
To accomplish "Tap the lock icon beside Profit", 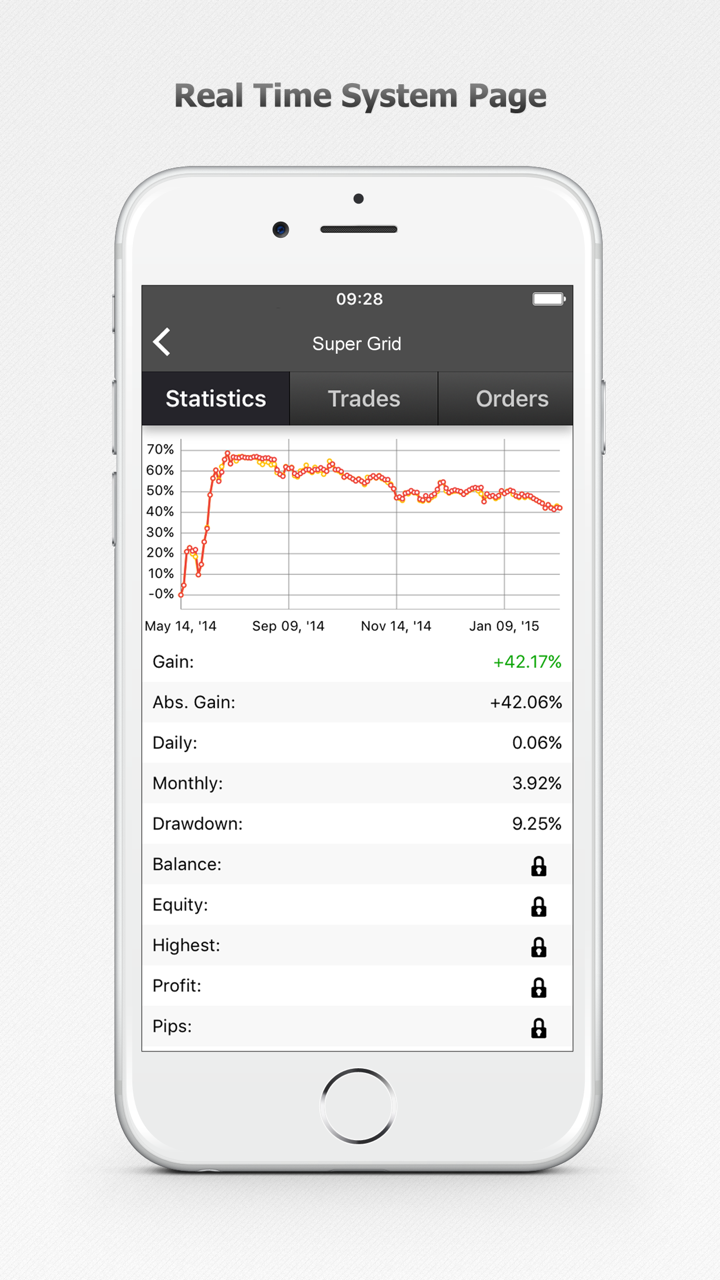I will (x=538, y=987).
